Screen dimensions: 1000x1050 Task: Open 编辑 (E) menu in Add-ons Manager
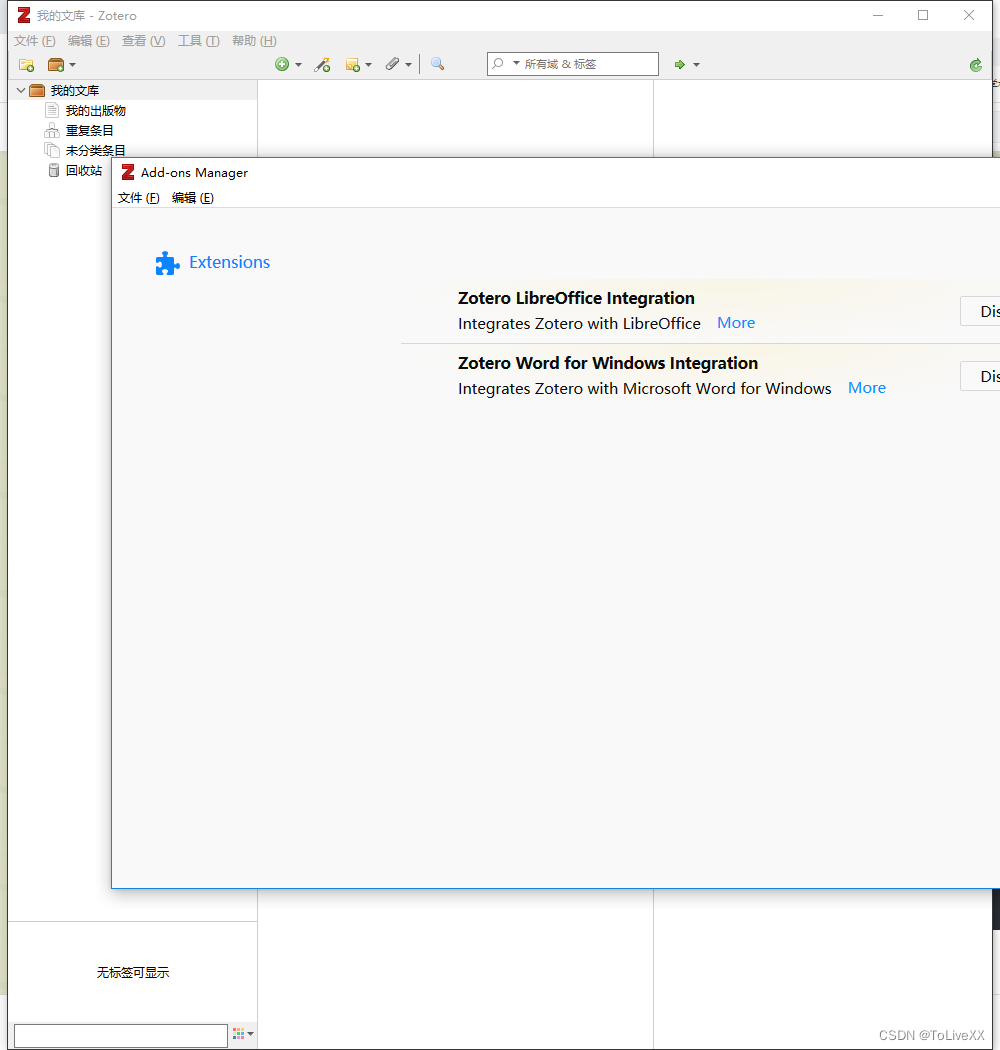(193, 198)
